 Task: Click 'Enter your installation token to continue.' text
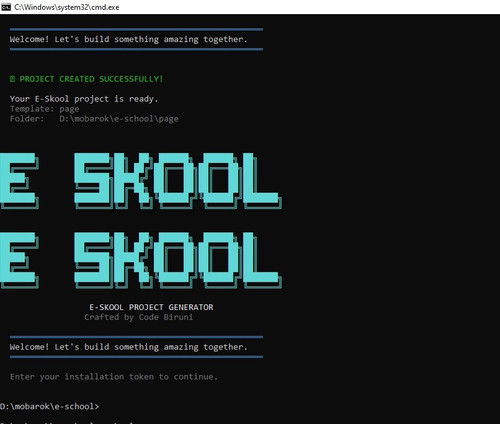114,377
